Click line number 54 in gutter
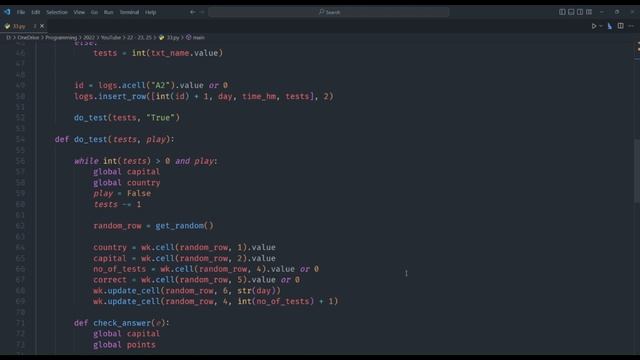This screenshot has height=360, width=640. tap(20, 140)
